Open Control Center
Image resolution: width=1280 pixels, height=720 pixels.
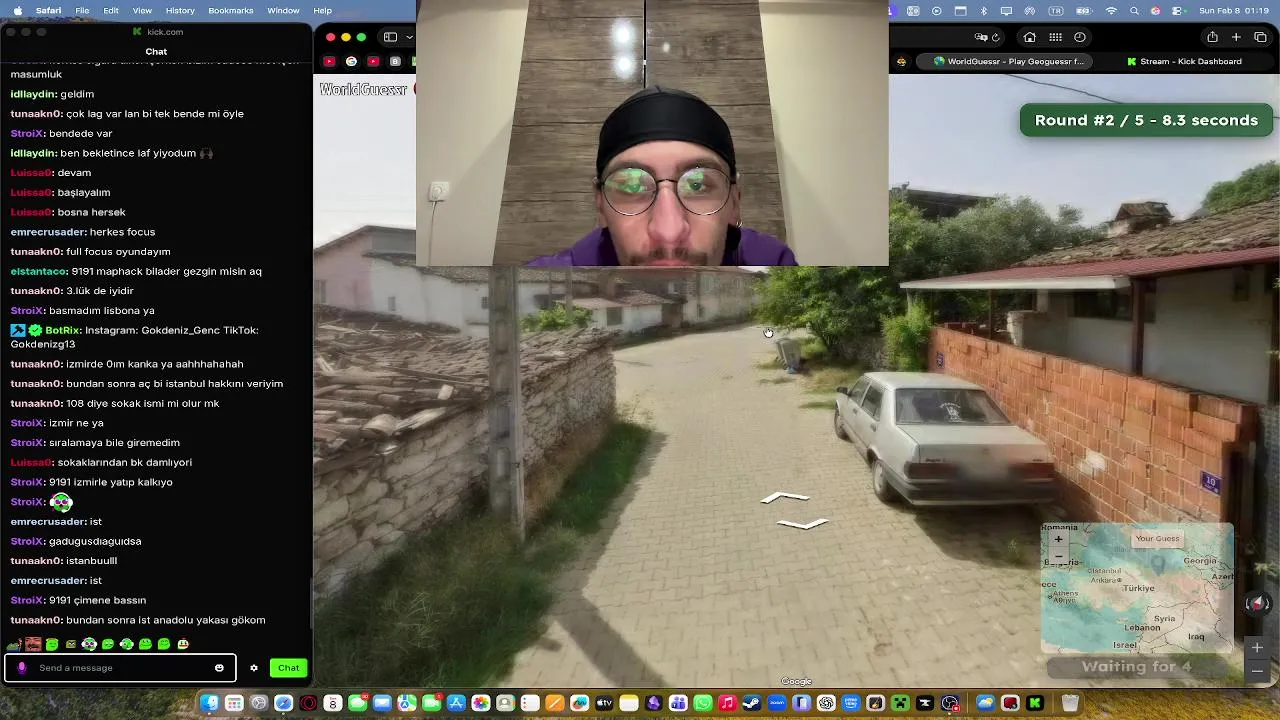[1178, 10]
